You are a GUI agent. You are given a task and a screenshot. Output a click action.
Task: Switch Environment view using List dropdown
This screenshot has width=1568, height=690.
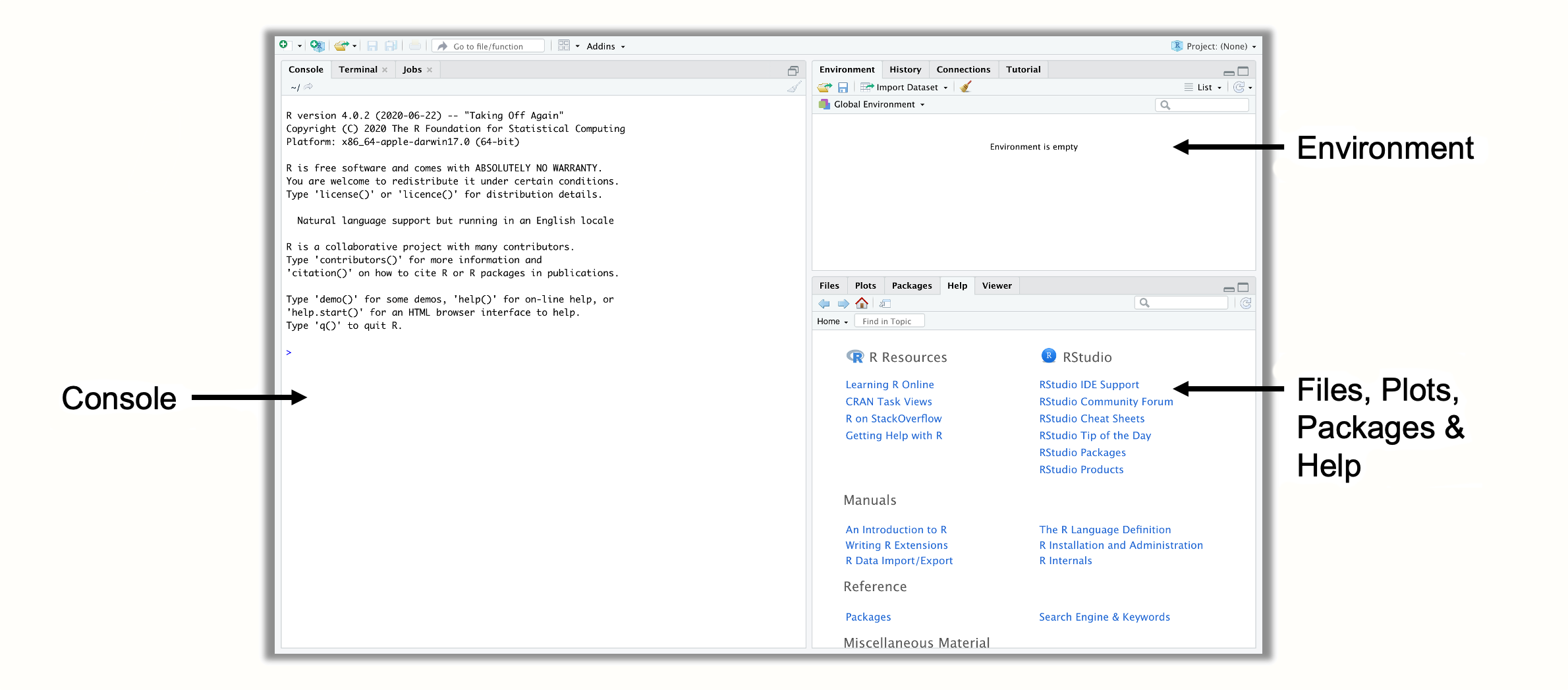click(x=1204, y=87)
